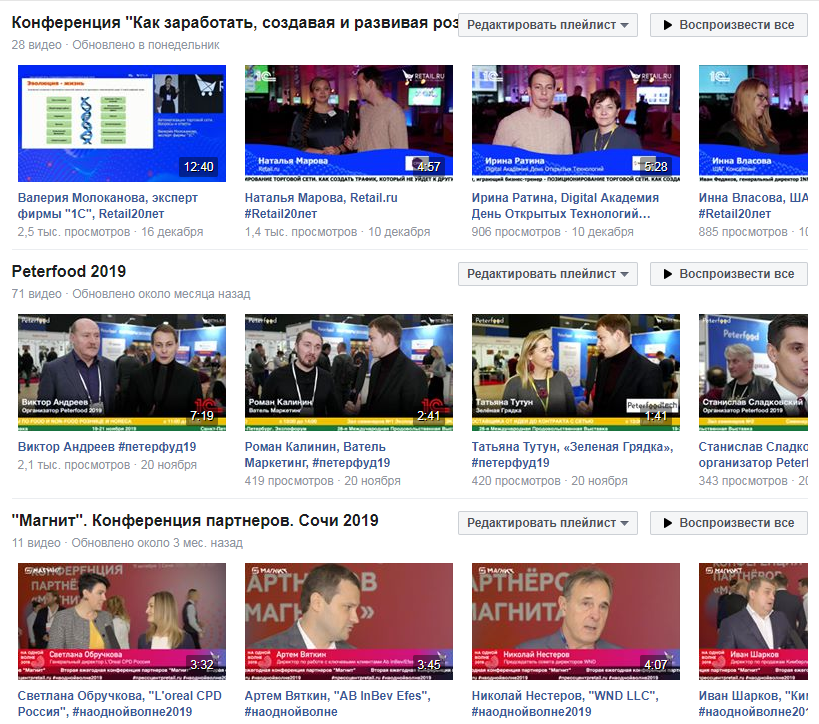Screen dimensions: 819x724
Task: Open edit playlist dropdown for Peterfood 2019
Action: [x=548, y=274]
